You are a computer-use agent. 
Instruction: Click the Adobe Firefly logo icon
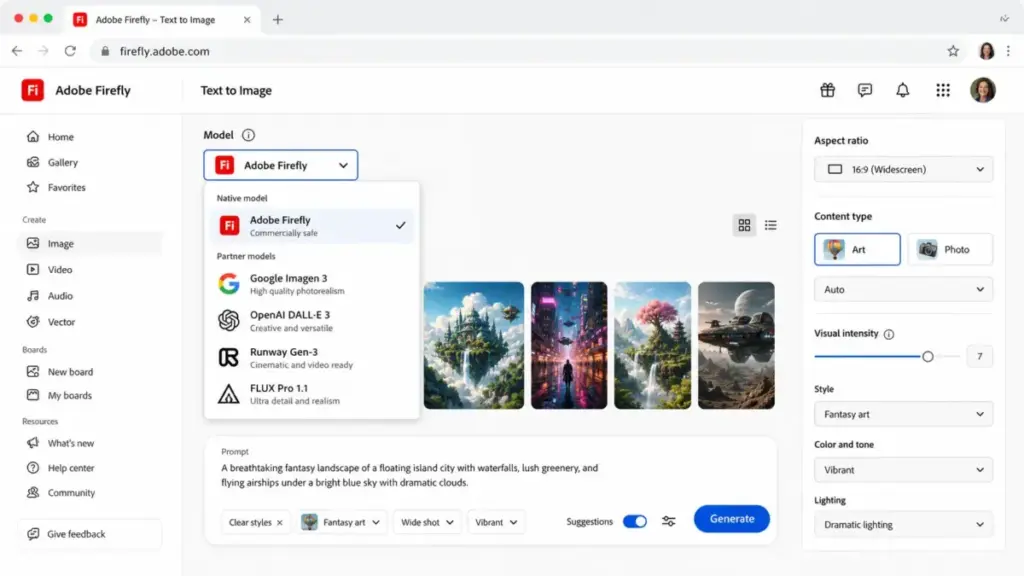coord(33,90)
